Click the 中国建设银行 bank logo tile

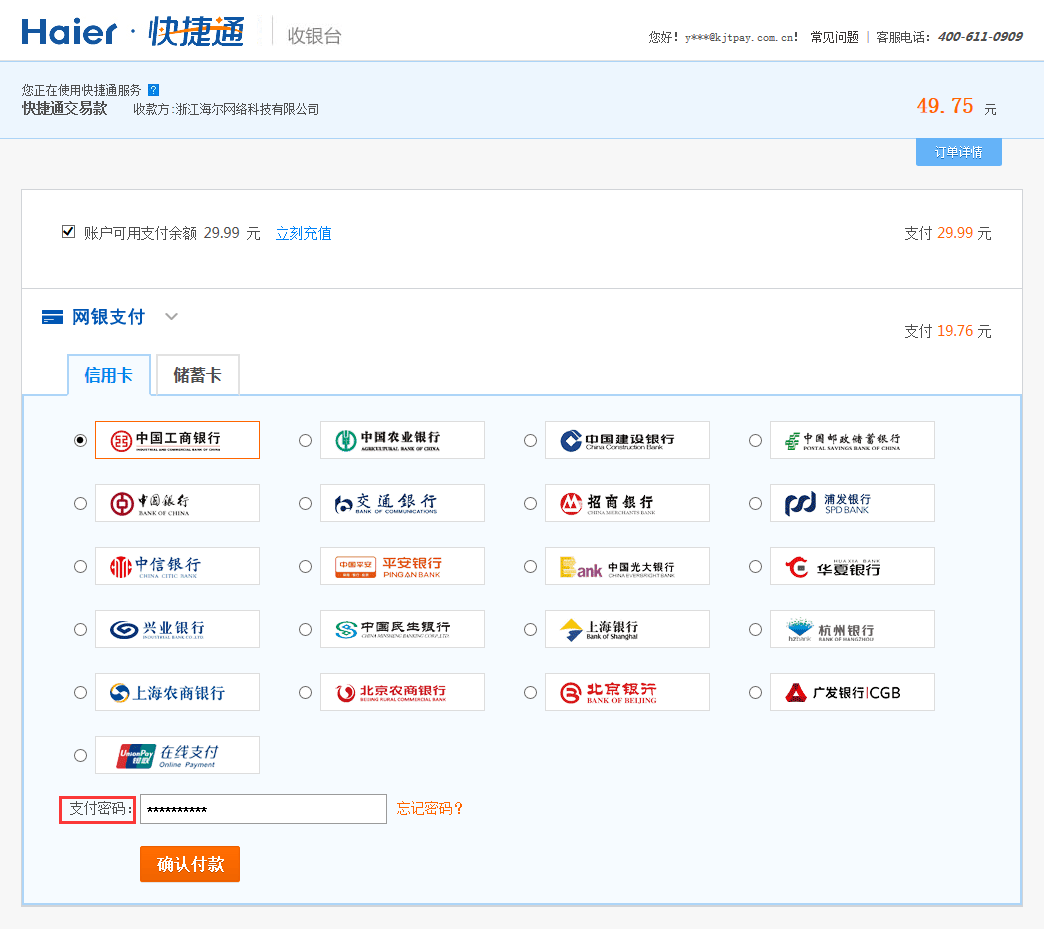[x=627, y=440]
